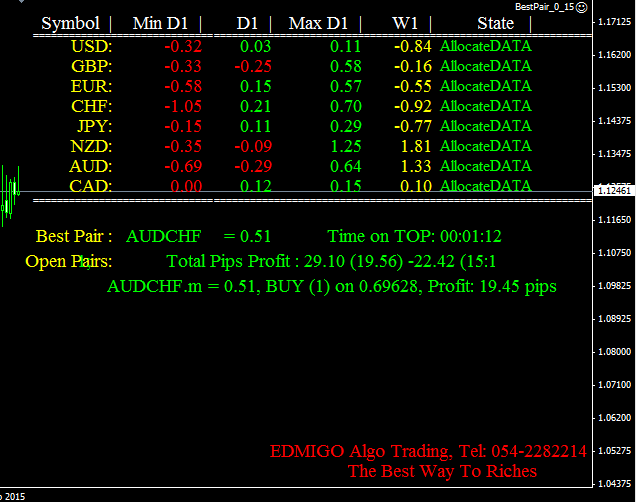Select the NZD: symbol row label

(91, 146)
